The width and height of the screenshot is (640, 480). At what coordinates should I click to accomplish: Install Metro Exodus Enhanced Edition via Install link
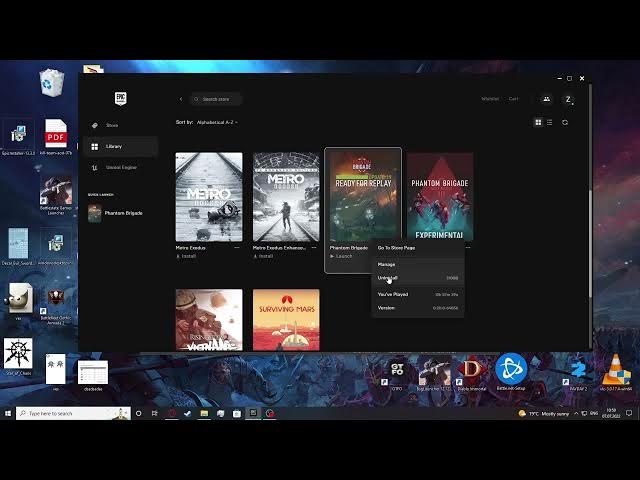pos(263,256)
